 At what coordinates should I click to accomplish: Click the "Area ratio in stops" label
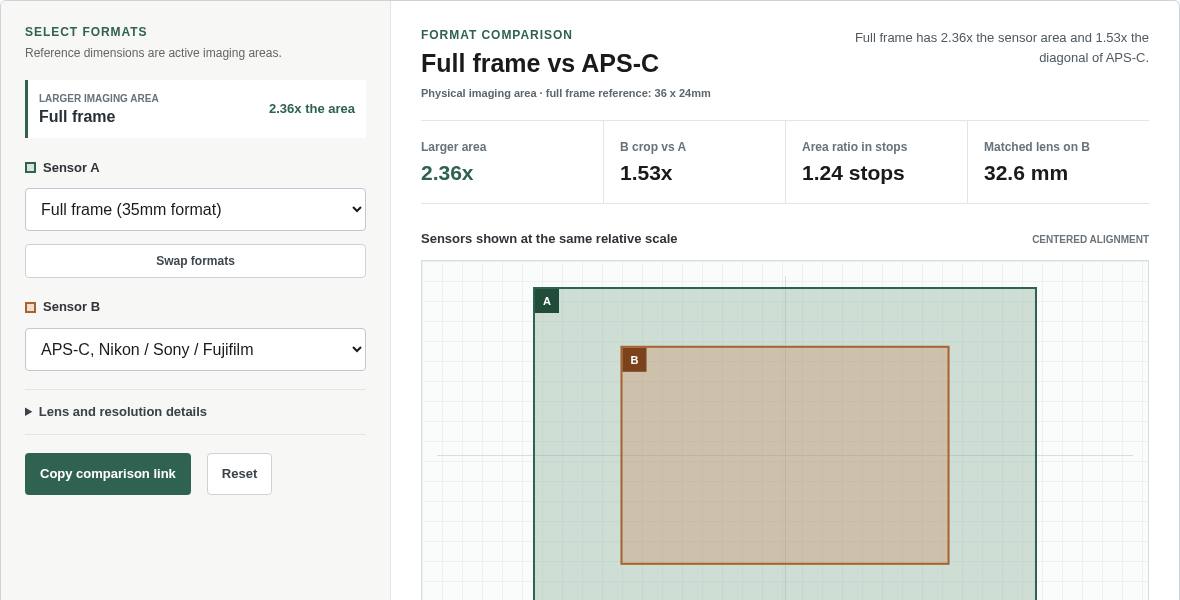854,147
